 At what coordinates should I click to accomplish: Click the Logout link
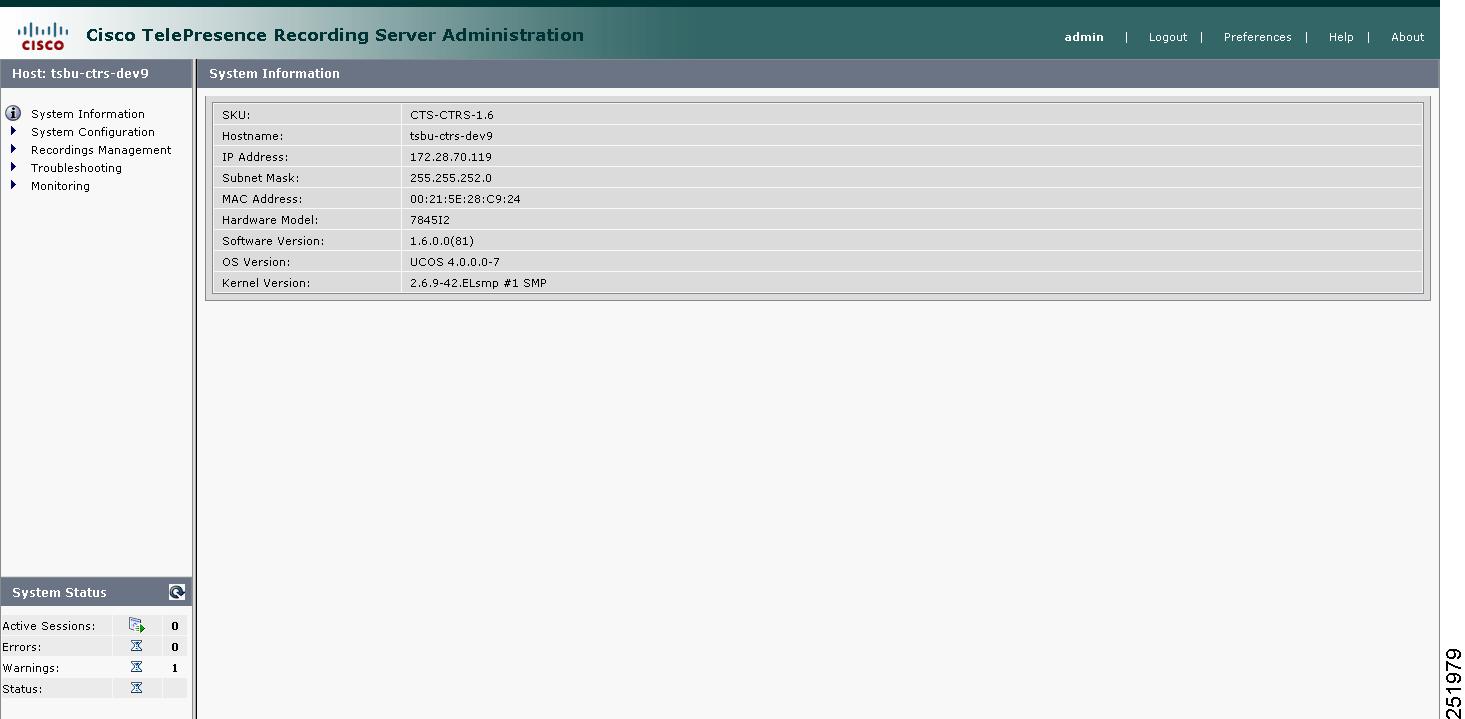pos(1168,37)
